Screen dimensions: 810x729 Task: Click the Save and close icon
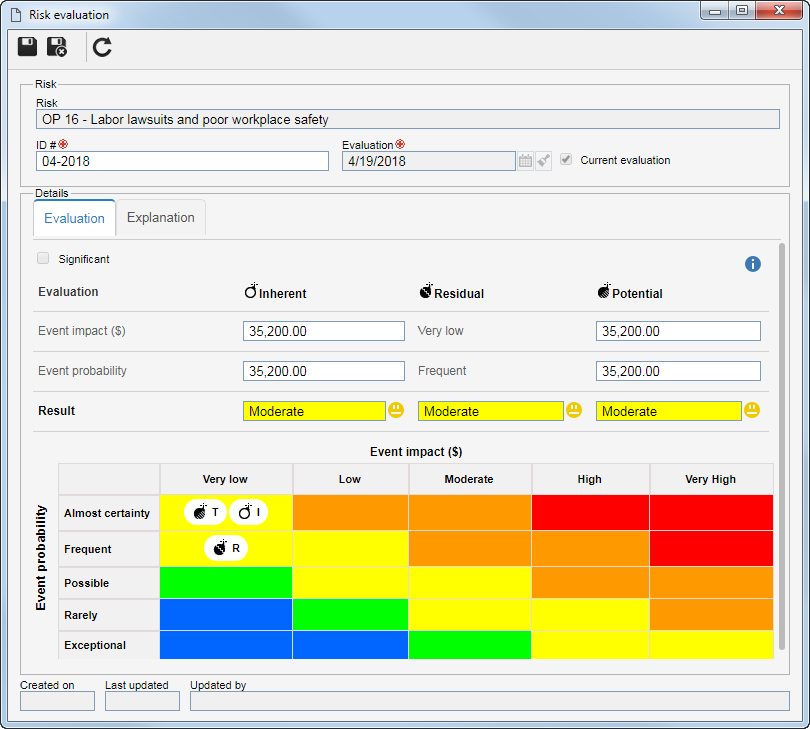coord(57,46)
